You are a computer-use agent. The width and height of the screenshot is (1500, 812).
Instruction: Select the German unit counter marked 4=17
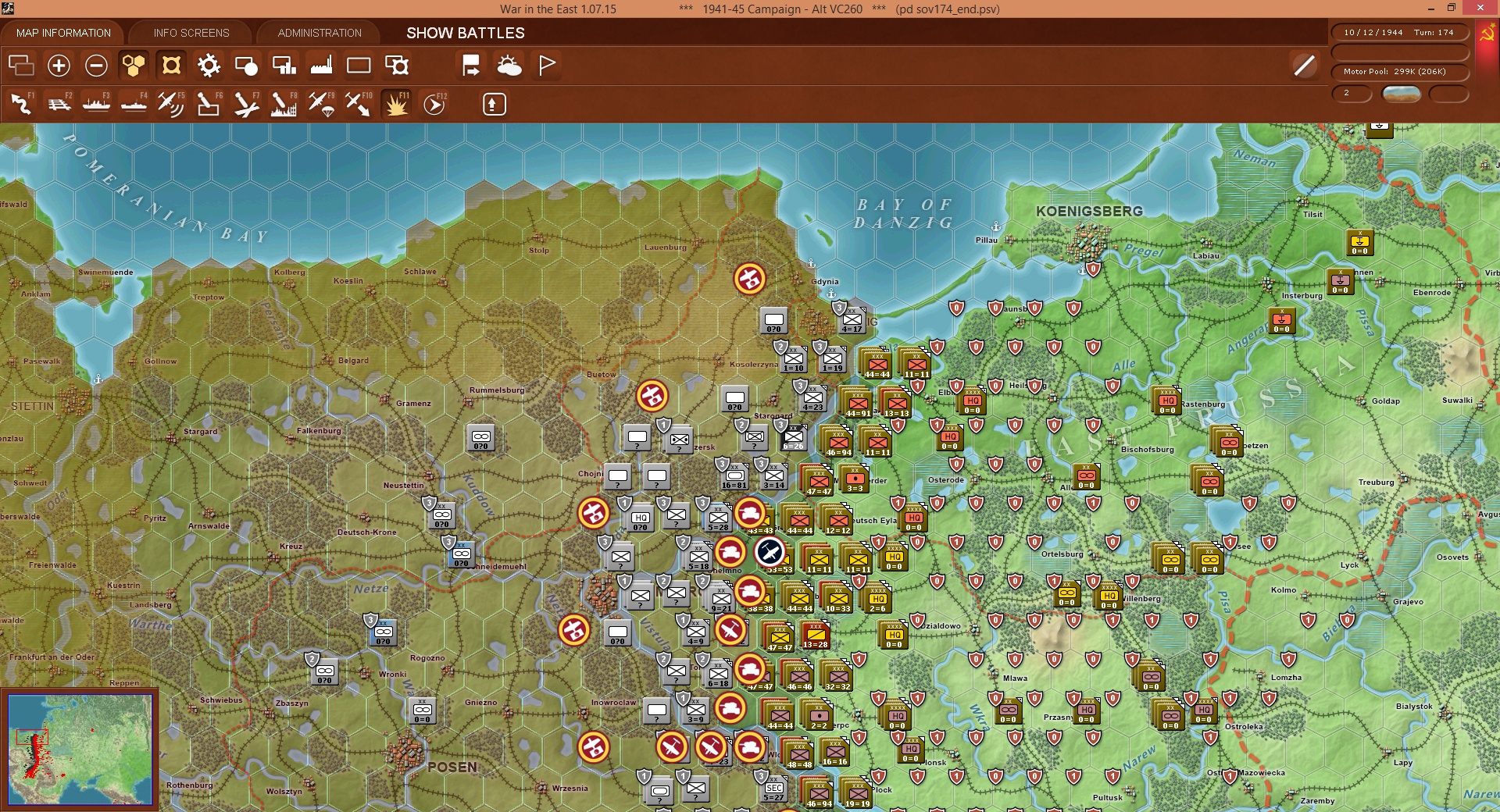click(852, 321)
